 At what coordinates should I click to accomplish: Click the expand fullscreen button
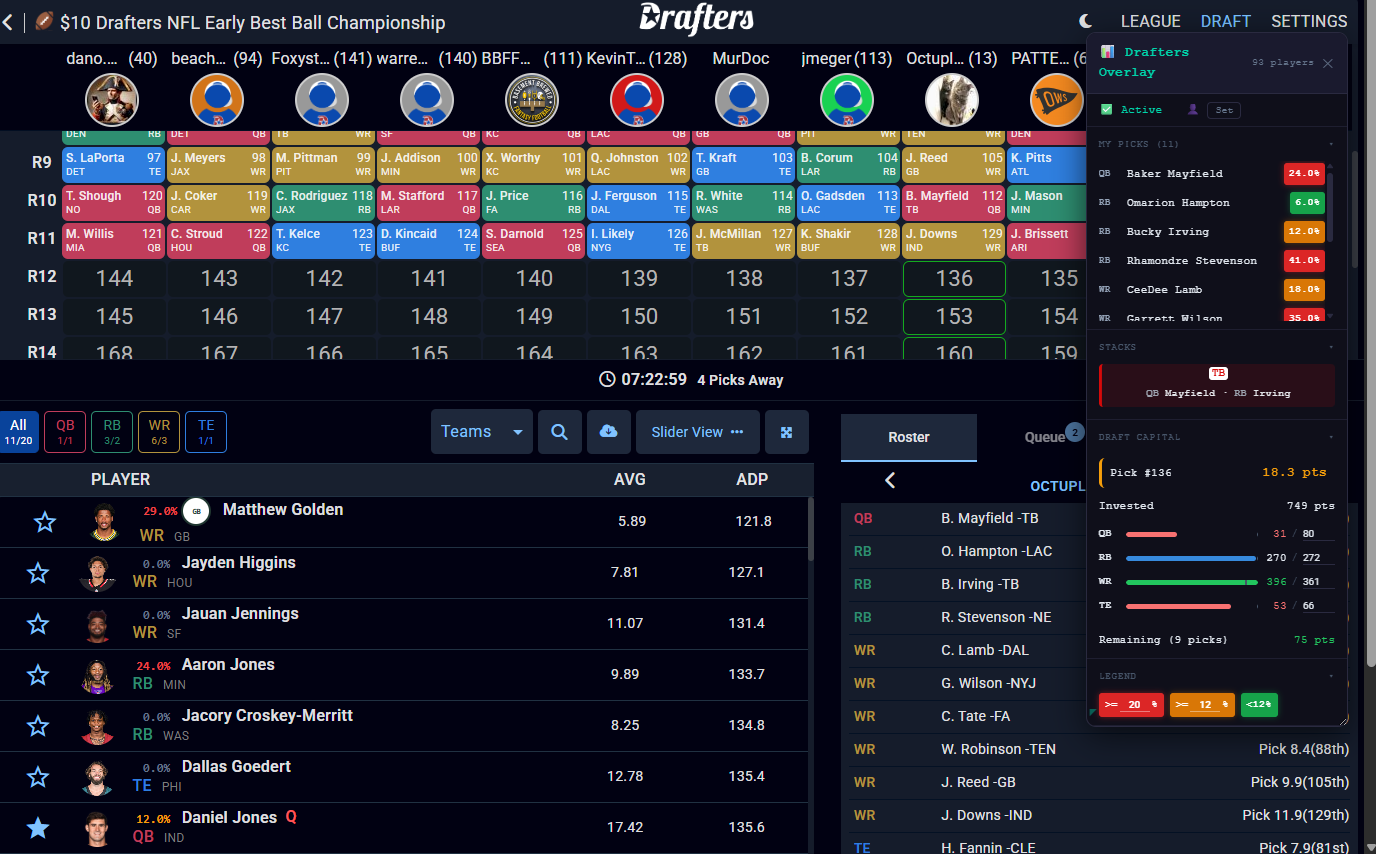click(787, 432)
